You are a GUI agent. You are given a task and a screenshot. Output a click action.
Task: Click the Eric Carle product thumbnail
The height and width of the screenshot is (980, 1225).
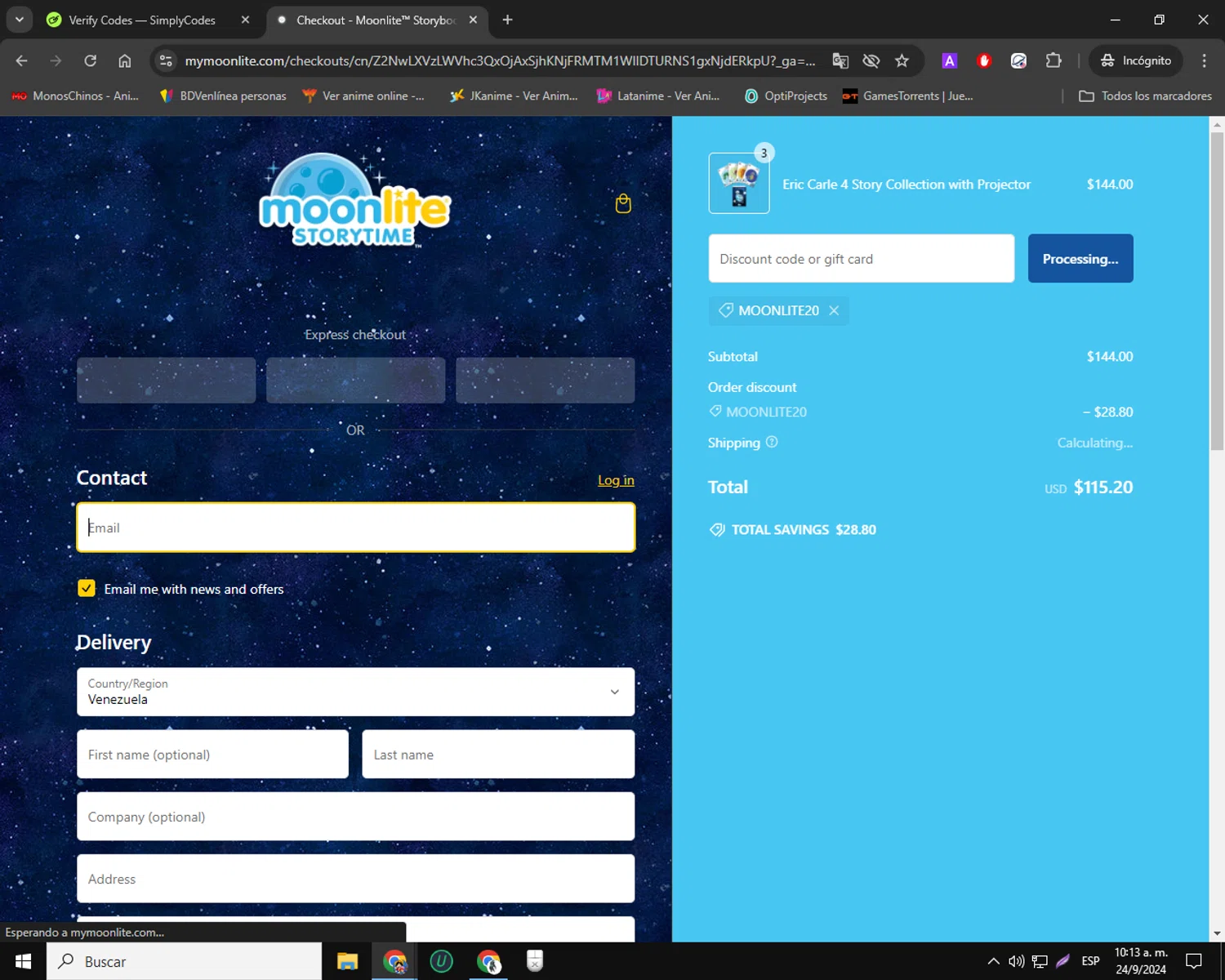click(x=739, y=183)
